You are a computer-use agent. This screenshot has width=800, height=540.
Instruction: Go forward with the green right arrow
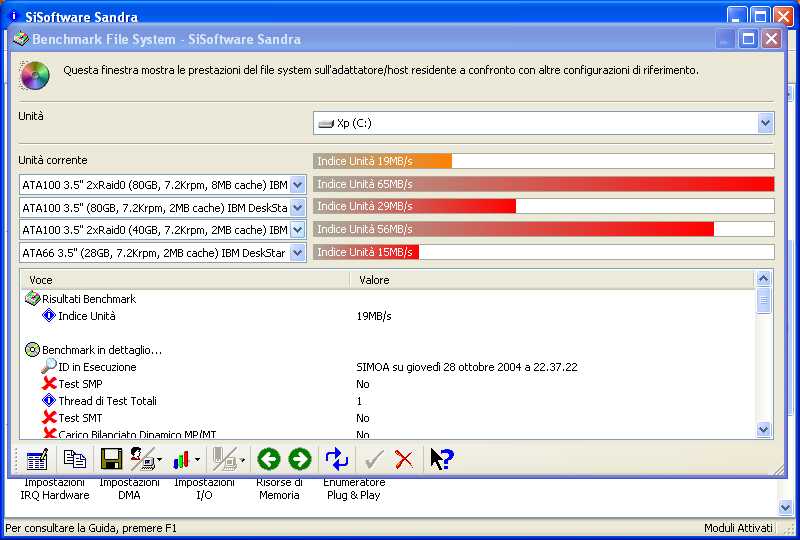(300, 459)
